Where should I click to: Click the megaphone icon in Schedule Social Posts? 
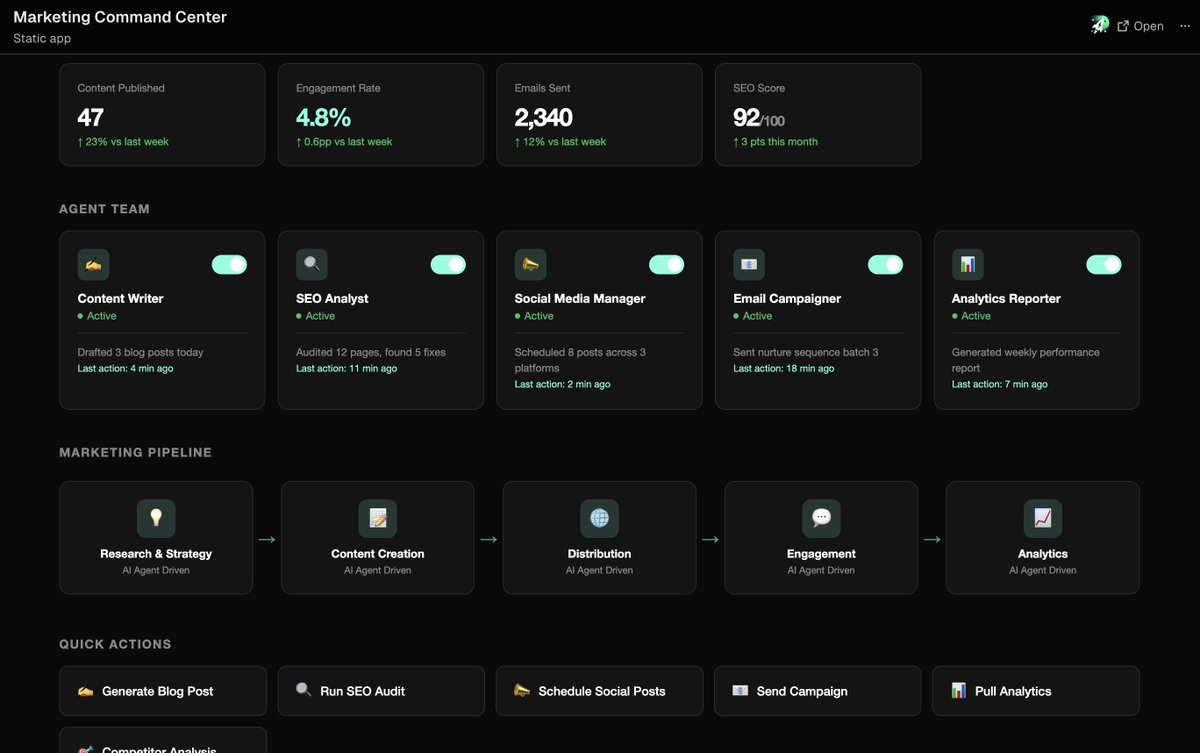[522, 691]
